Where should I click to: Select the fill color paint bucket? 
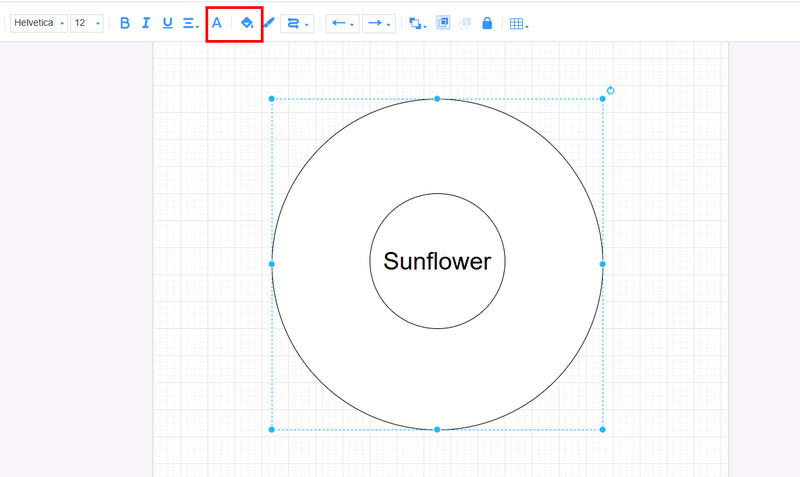click(247, 23)
